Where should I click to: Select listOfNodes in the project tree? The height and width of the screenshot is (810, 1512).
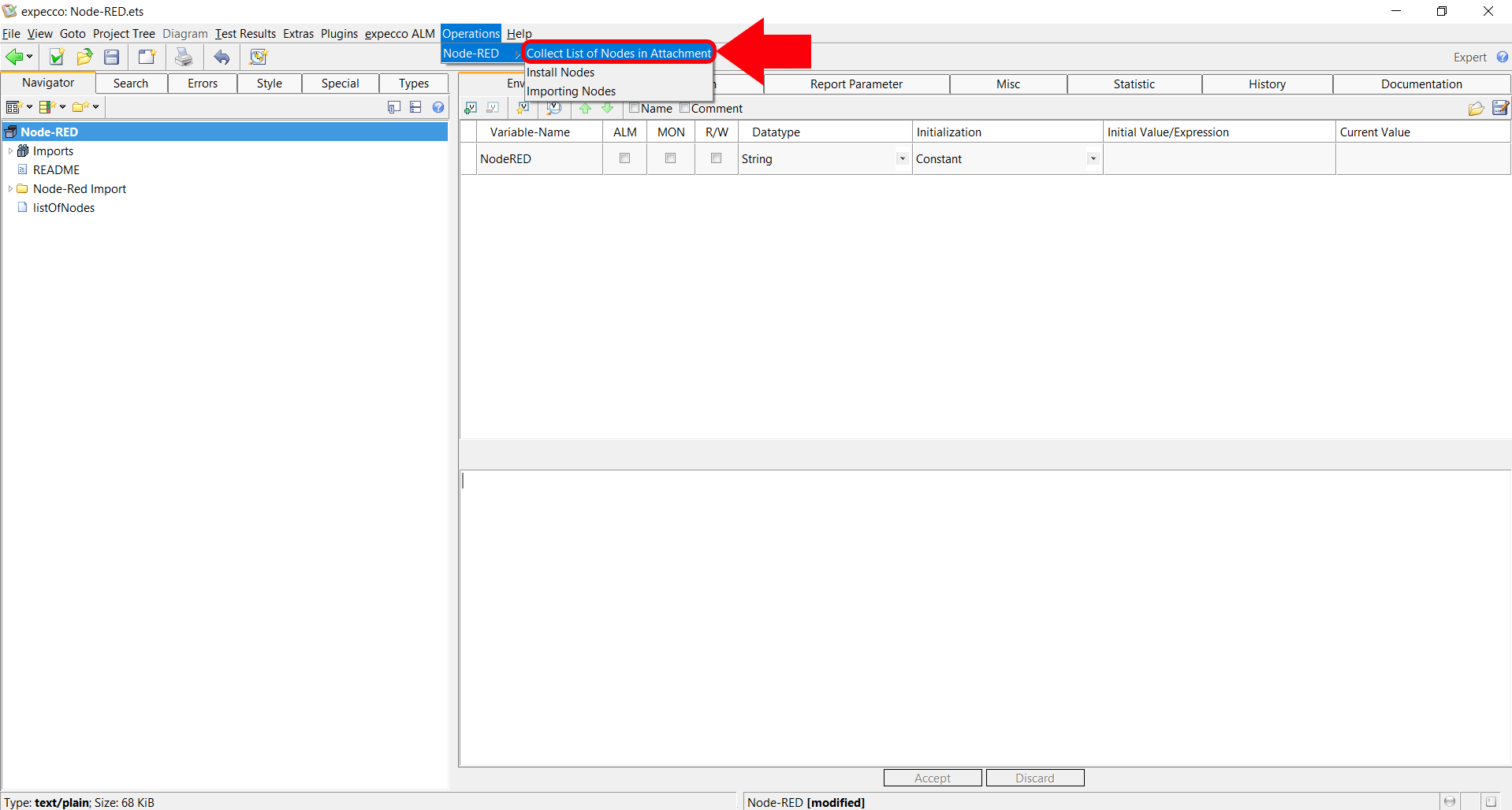(63, 208)
